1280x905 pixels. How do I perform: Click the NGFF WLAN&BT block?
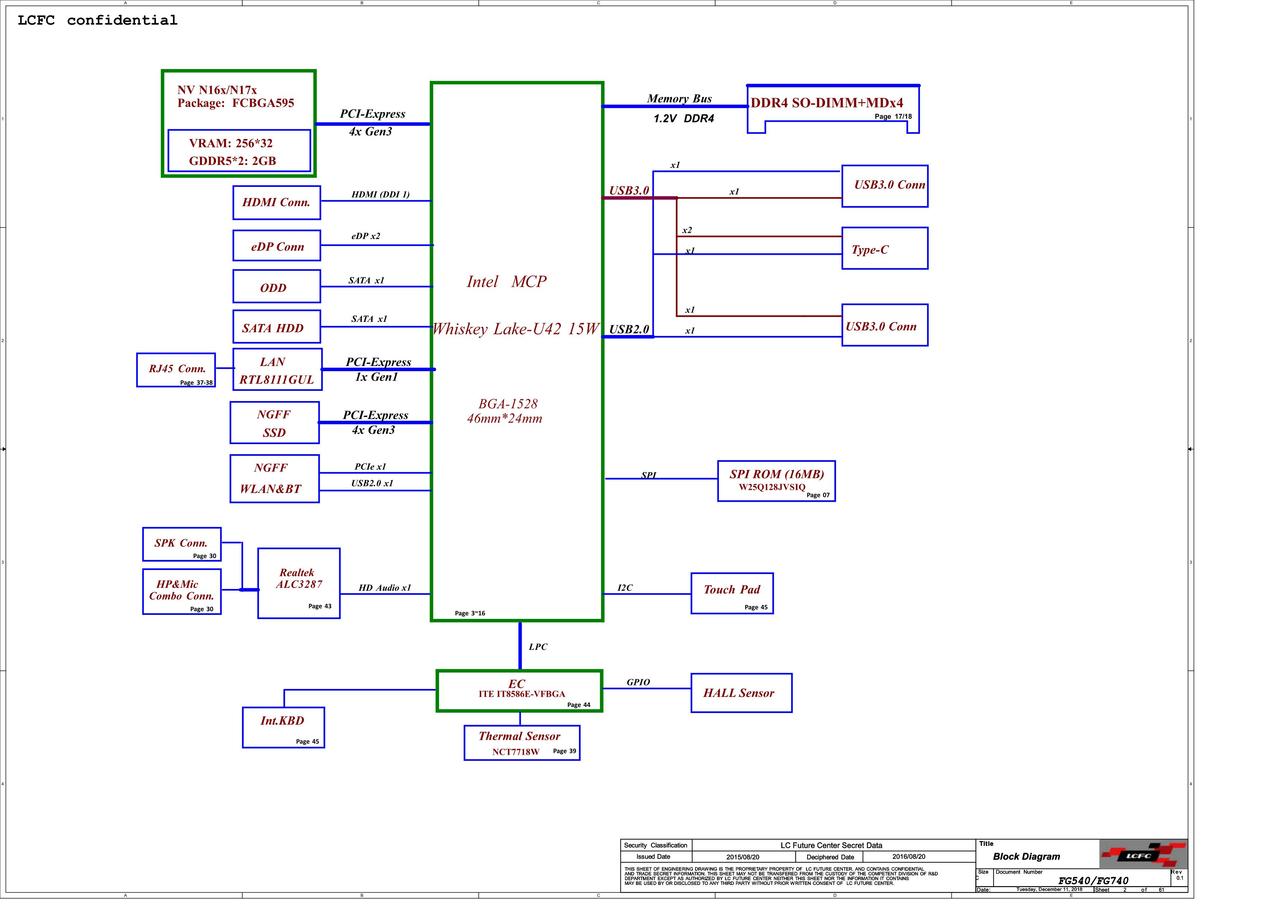click(274, 478)
